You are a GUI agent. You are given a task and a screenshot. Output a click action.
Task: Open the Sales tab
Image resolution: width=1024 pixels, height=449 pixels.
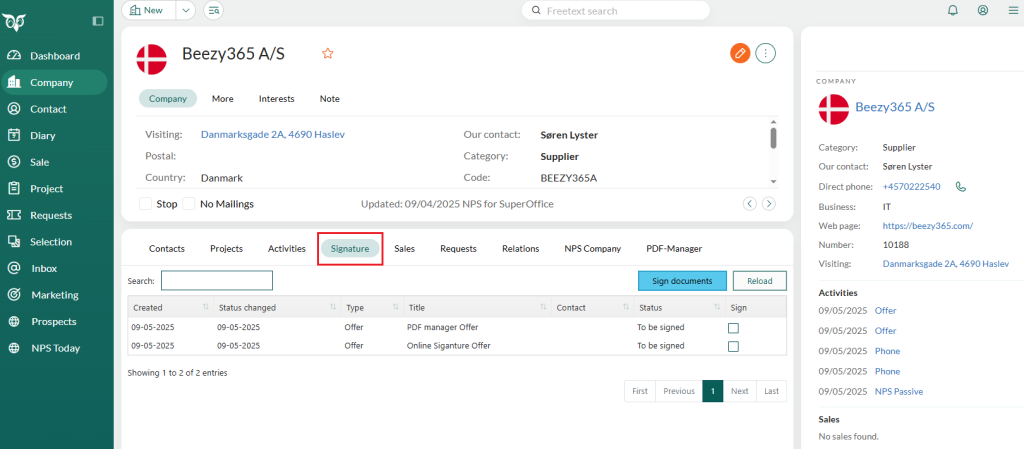coord(405,249)
